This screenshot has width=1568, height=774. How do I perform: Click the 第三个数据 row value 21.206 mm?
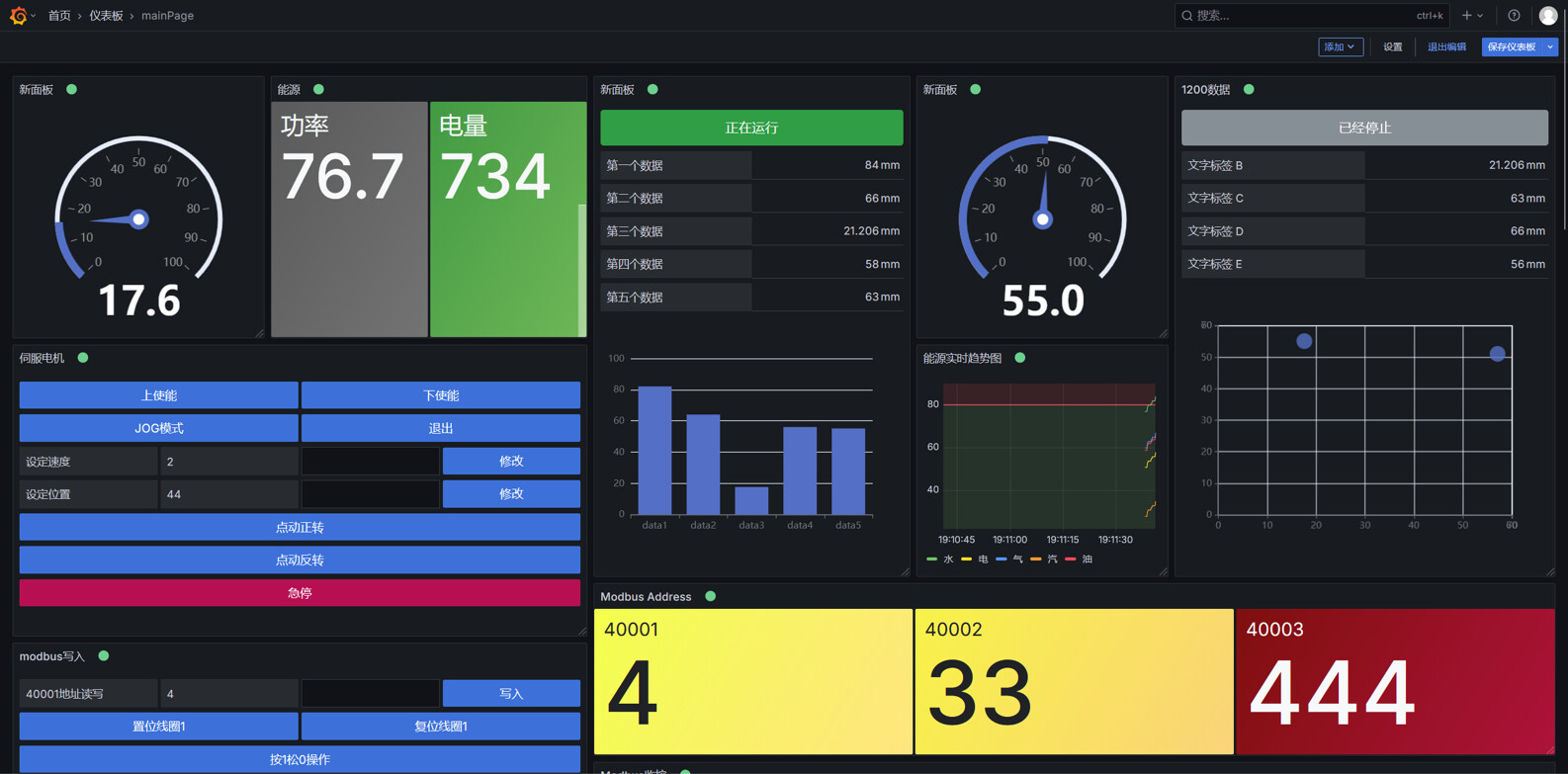point(871,231)
